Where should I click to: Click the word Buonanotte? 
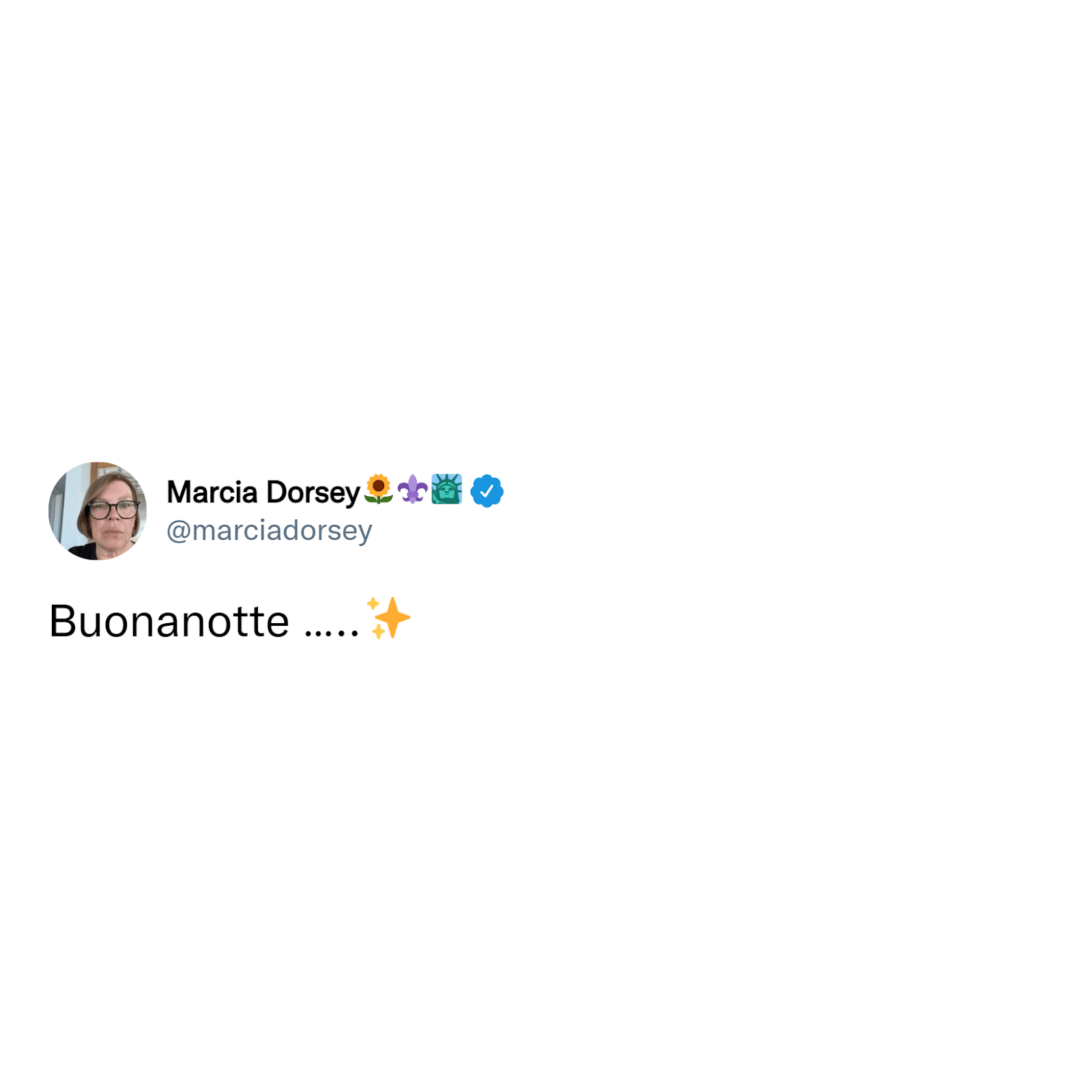coord(169,621)
